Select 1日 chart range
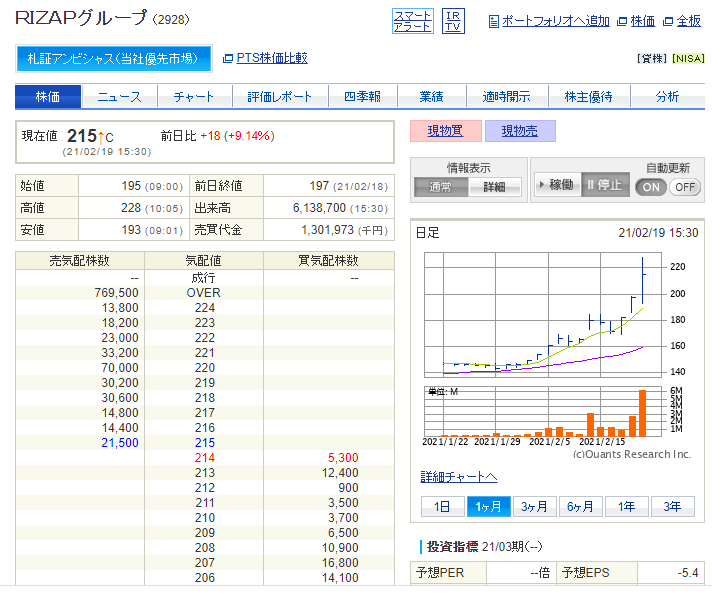The image size is (712, 609). click(x=443, y=506)
